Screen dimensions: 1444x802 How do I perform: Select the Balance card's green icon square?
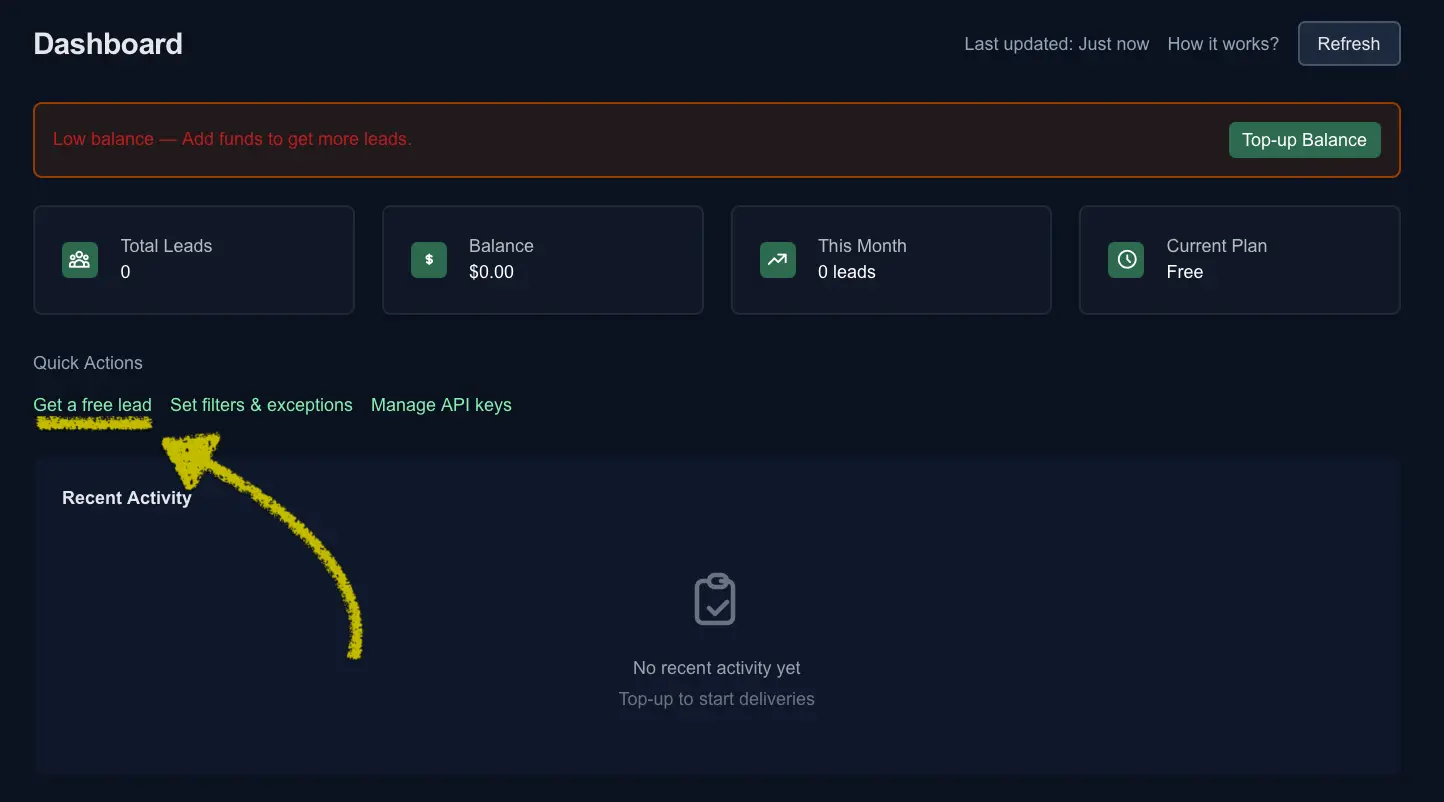pyautogui.click(x=428, y=260)
